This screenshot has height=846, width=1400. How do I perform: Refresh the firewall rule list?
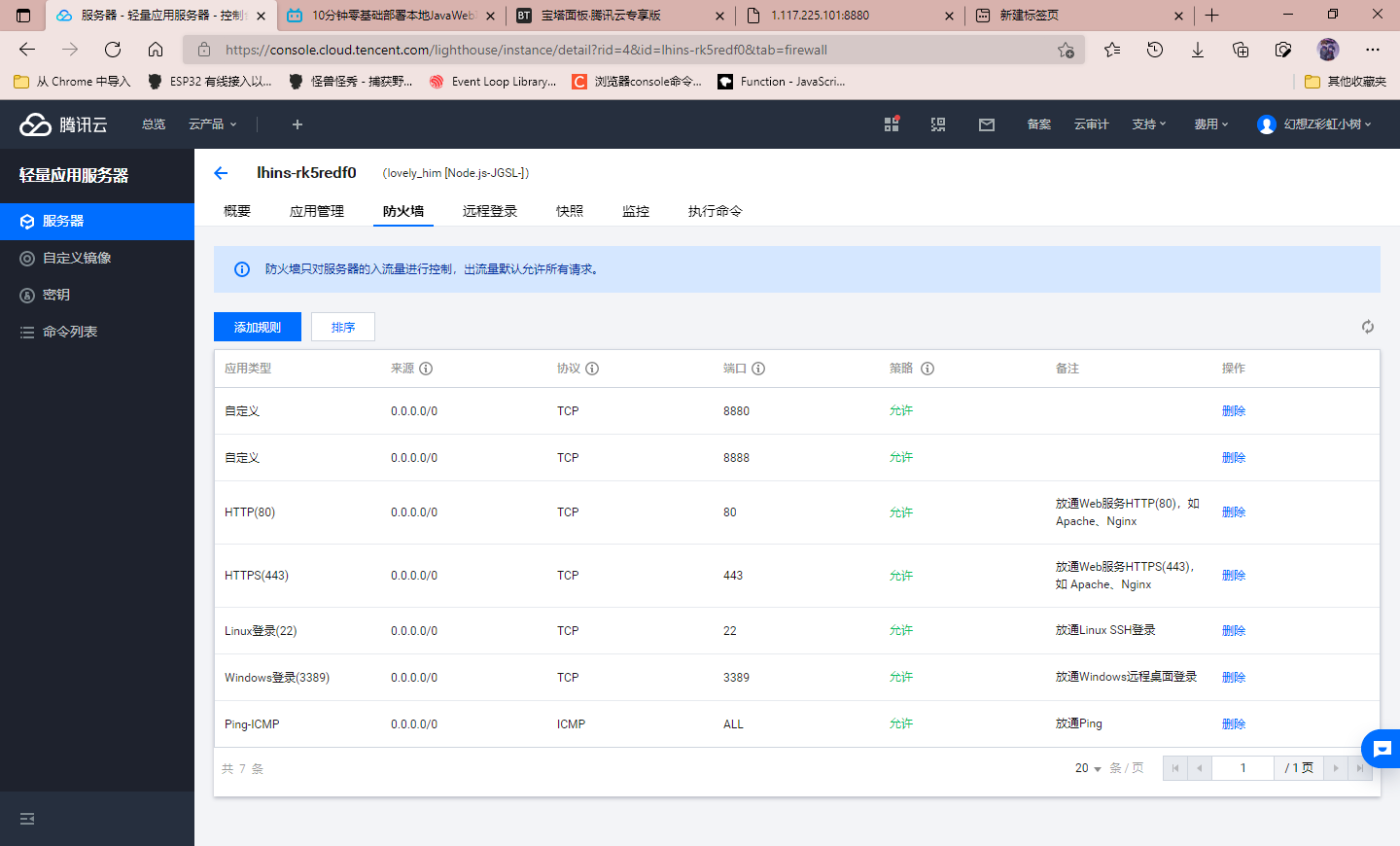(1368, 327)
